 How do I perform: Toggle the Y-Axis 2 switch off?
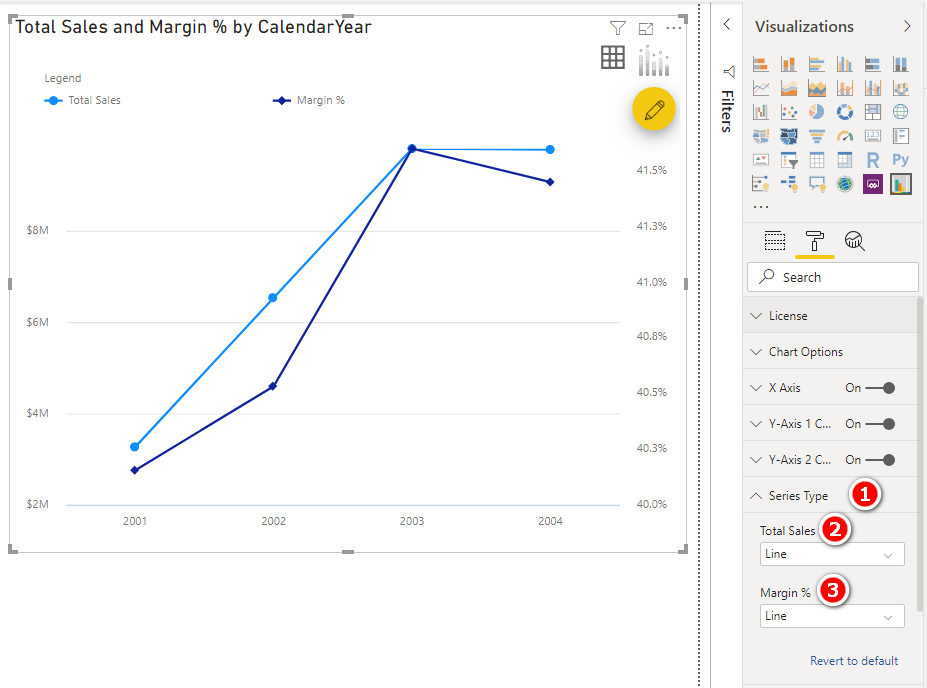pos(880,460)
